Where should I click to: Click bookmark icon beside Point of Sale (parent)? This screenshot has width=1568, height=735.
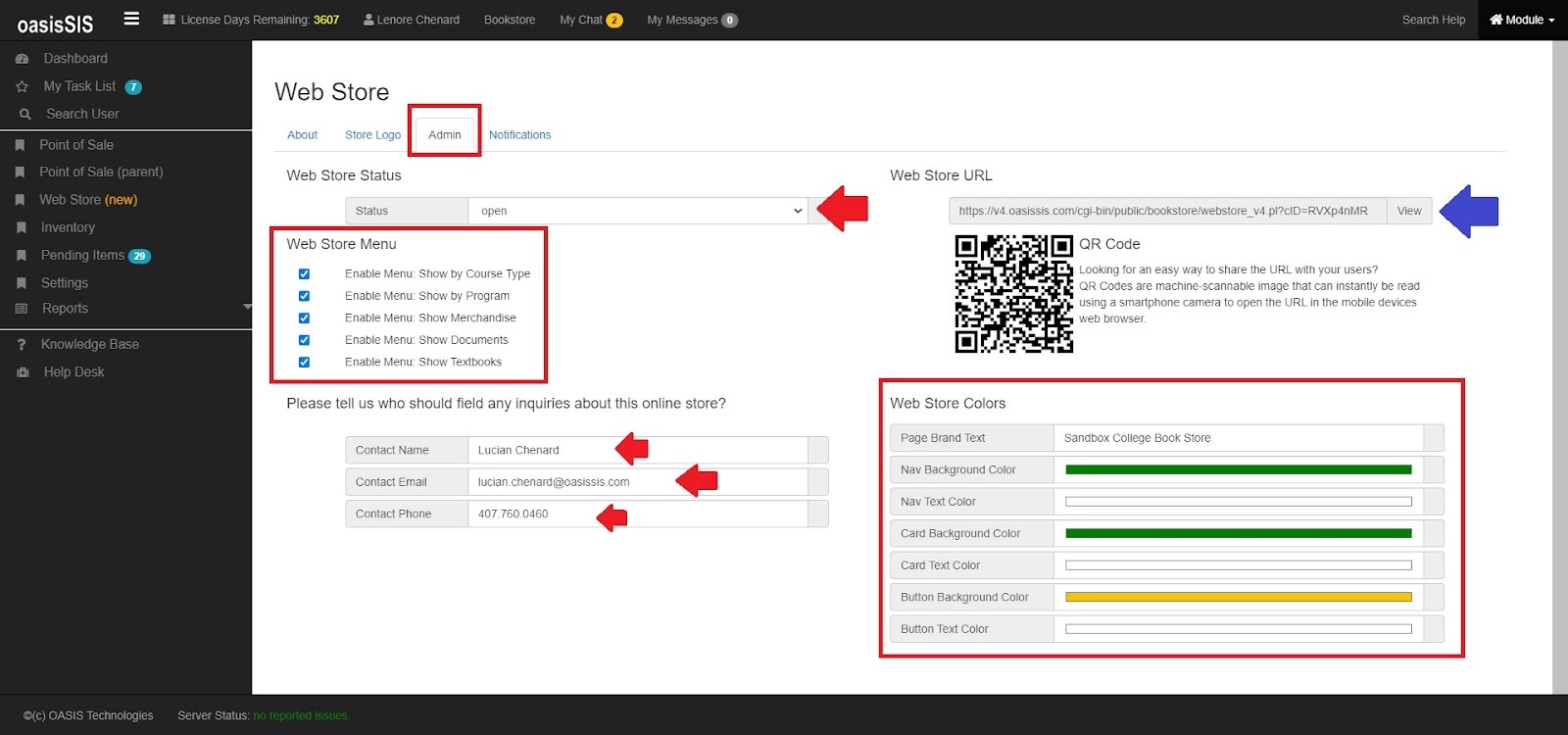(x=20, y=172)
